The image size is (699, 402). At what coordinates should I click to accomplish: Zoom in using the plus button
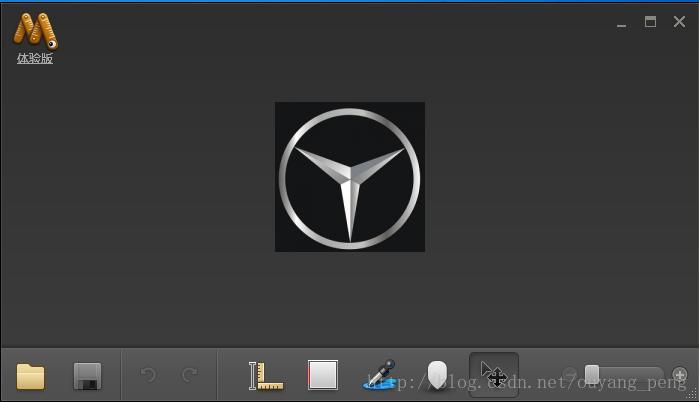tap(680, 375)
